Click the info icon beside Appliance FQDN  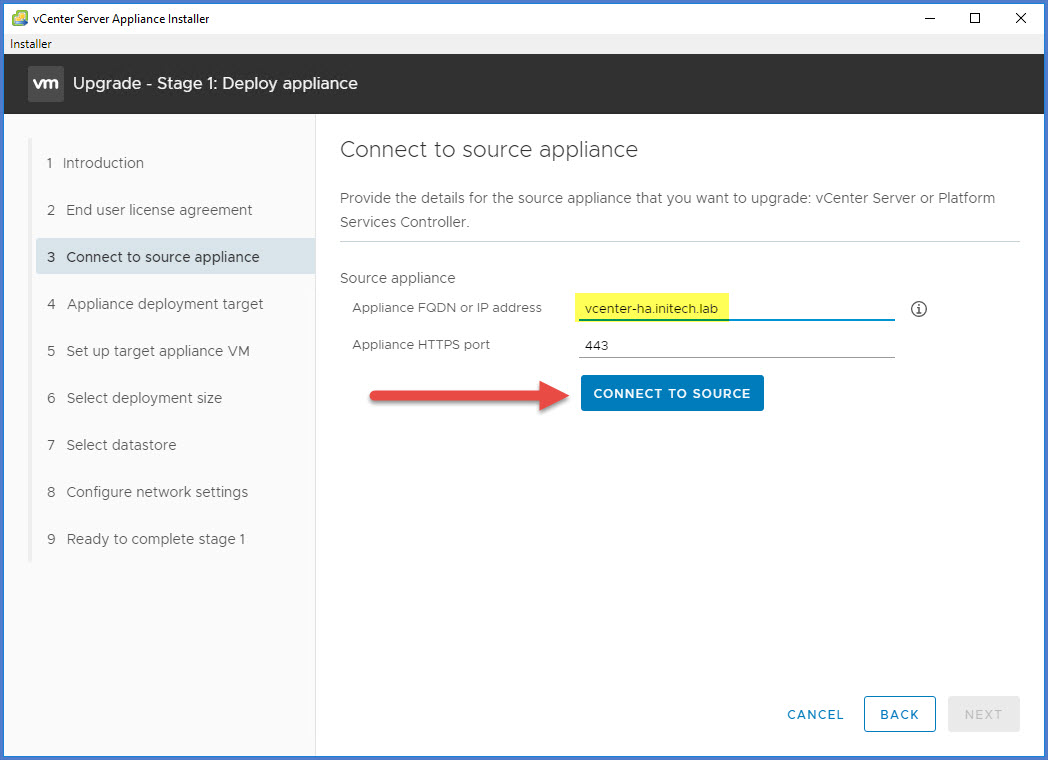tap(919, 309)
